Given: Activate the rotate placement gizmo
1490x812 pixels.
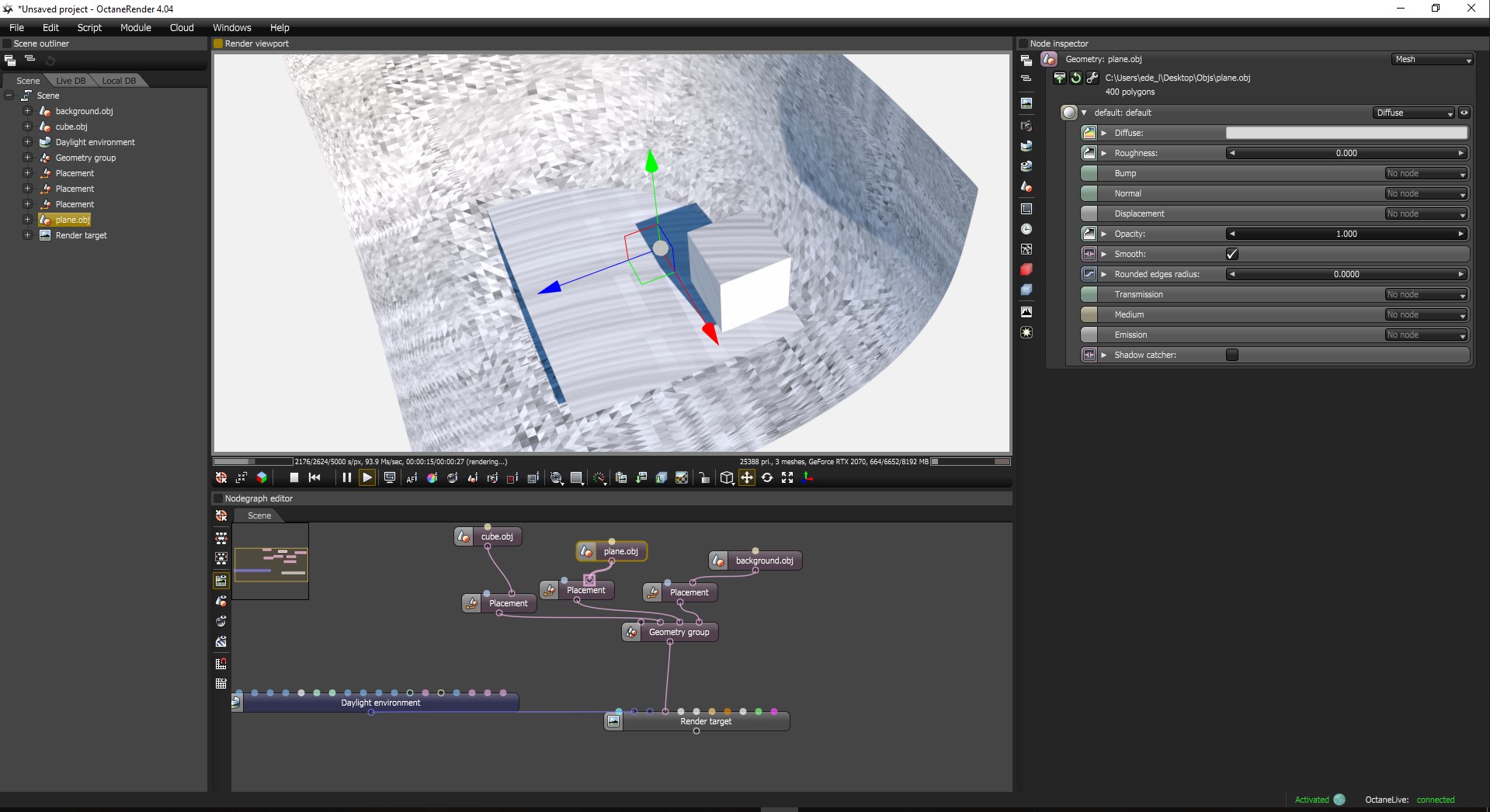Looking at the screenshot, I should click(767, 478).
